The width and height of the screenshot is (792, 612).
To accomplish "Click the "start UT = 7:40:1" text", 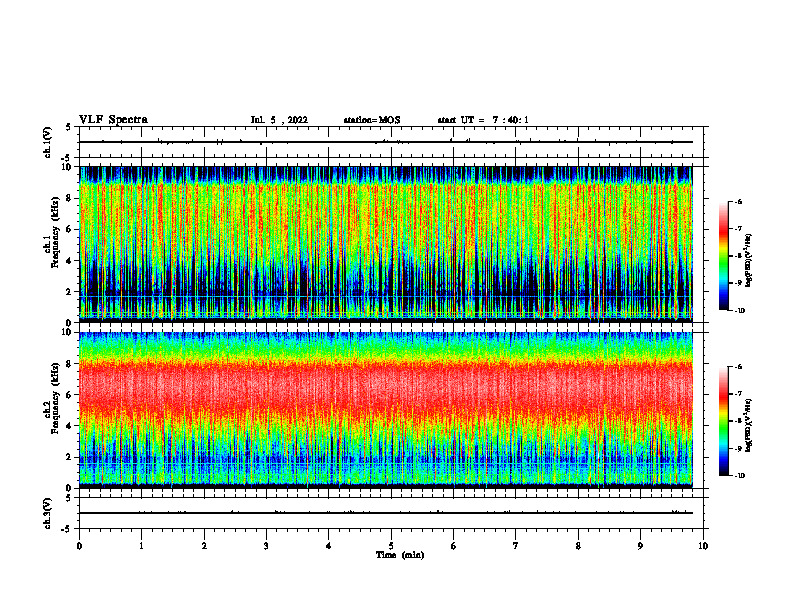I will coord(483,120).
